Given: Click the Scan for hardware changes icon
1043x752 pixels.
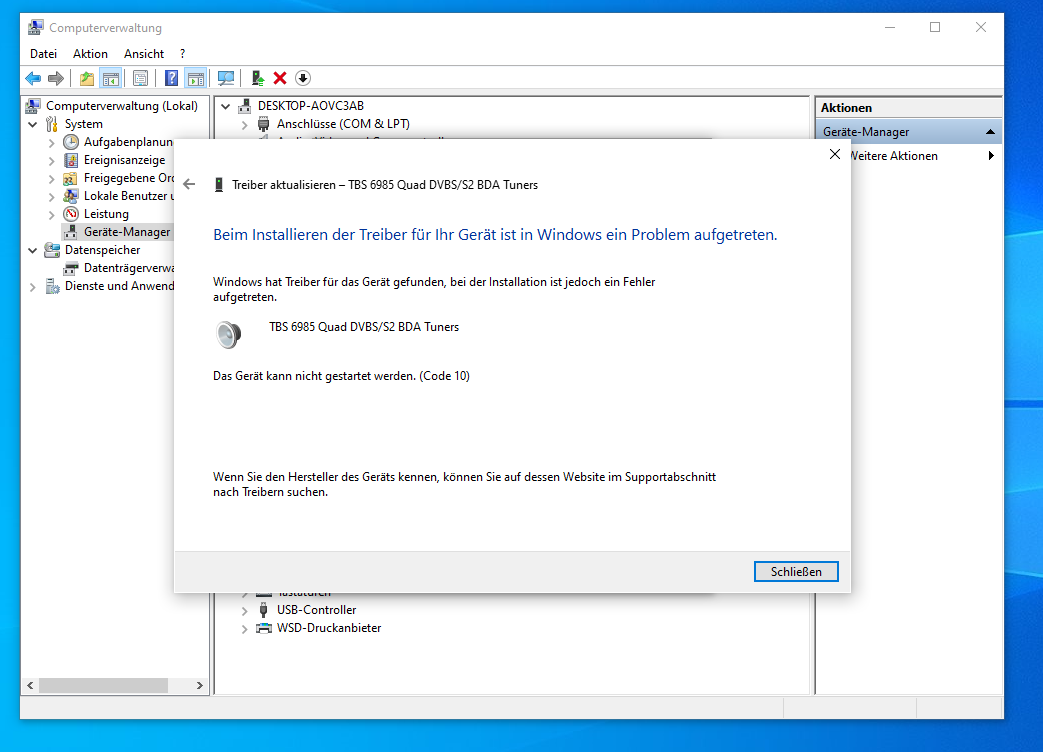Looking at the screenshot, I should click(x=225, y=78).
